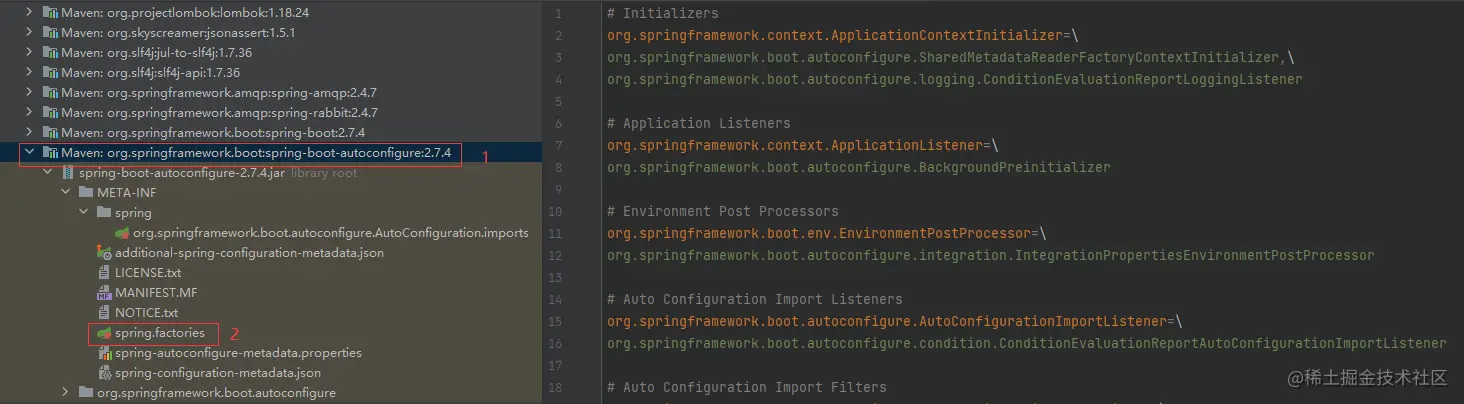The height and width of the screenshot is (404, 1464).
Task: Click the ConditionEvaluationReportAutoConfigurationImportListener line
Action: (1026, 343)
